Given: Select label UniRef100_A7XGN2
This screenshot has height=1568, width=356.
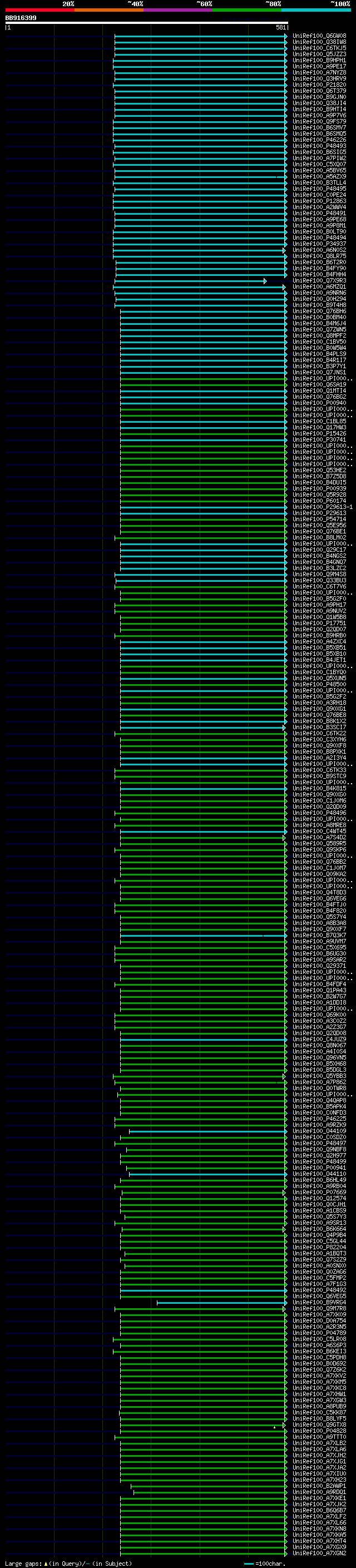Looking at the screenshot, I should tap(319, 1553).
